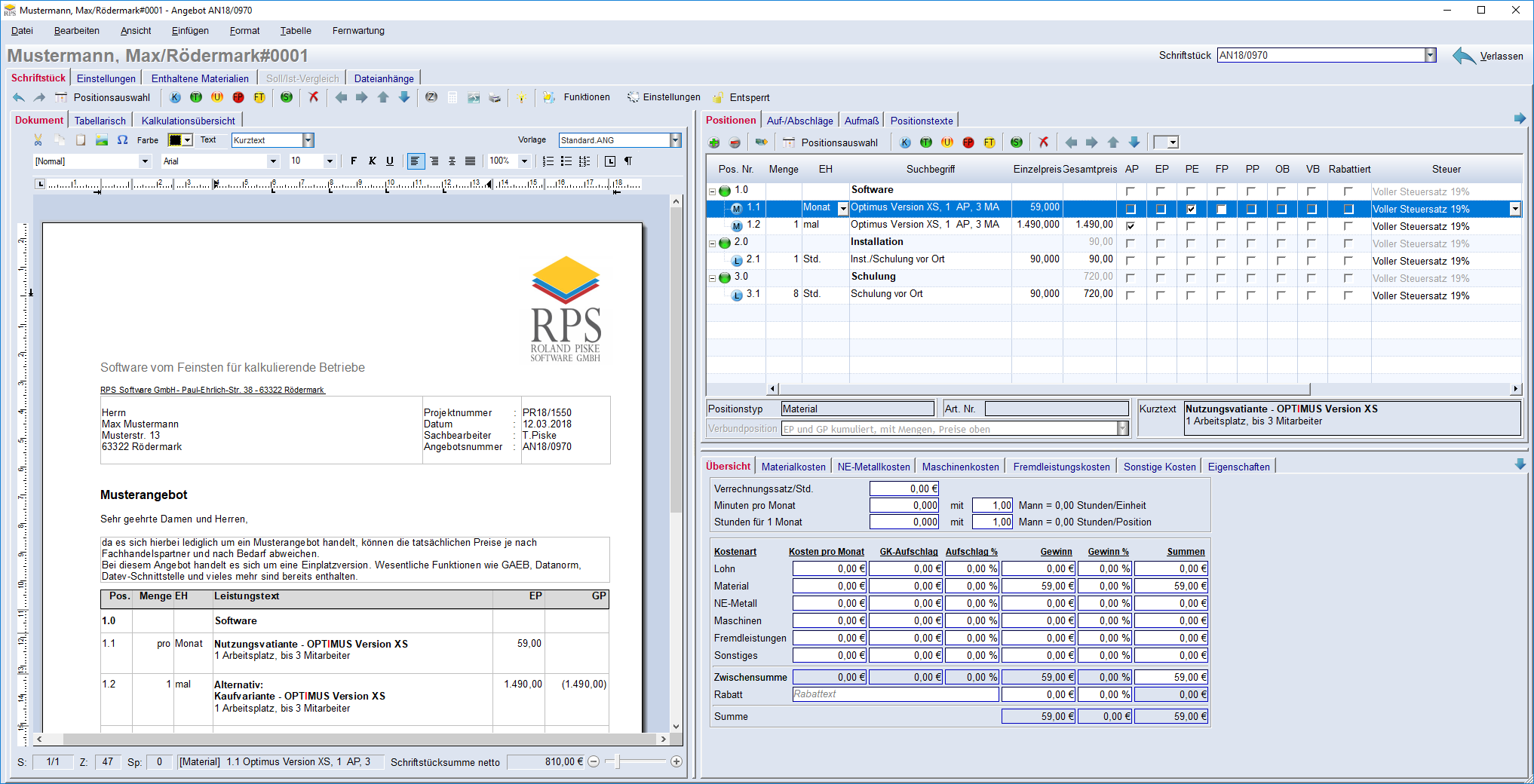Click the Z icon in main toolbar
Viewport: 1534px width, 784px height.
pos(431,97)
